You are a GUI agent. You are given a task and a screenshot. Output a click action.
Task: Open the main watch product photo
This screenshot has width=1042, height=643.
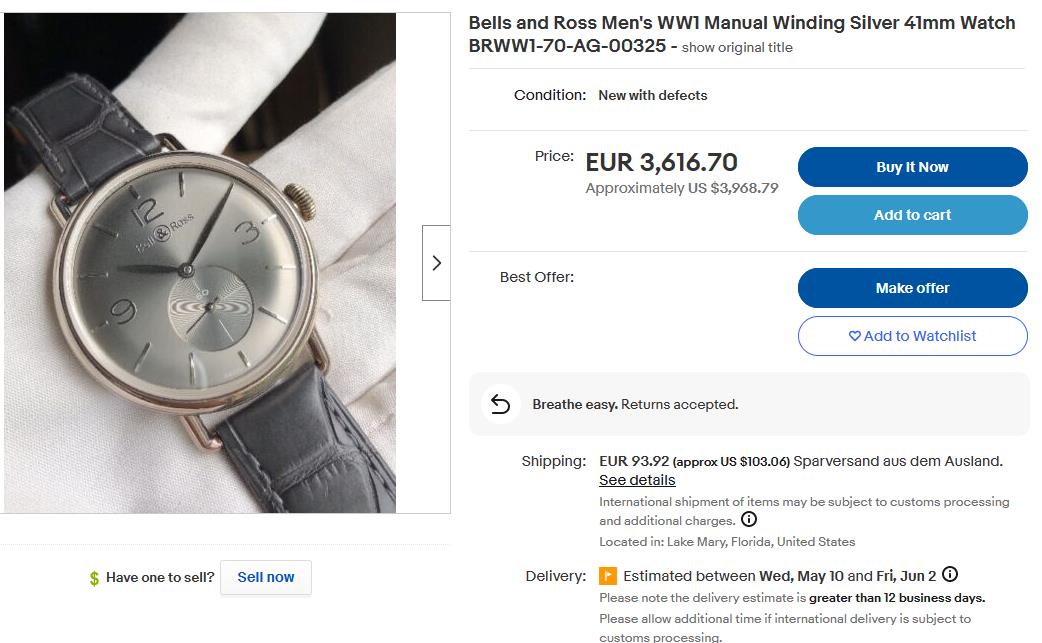200,263
